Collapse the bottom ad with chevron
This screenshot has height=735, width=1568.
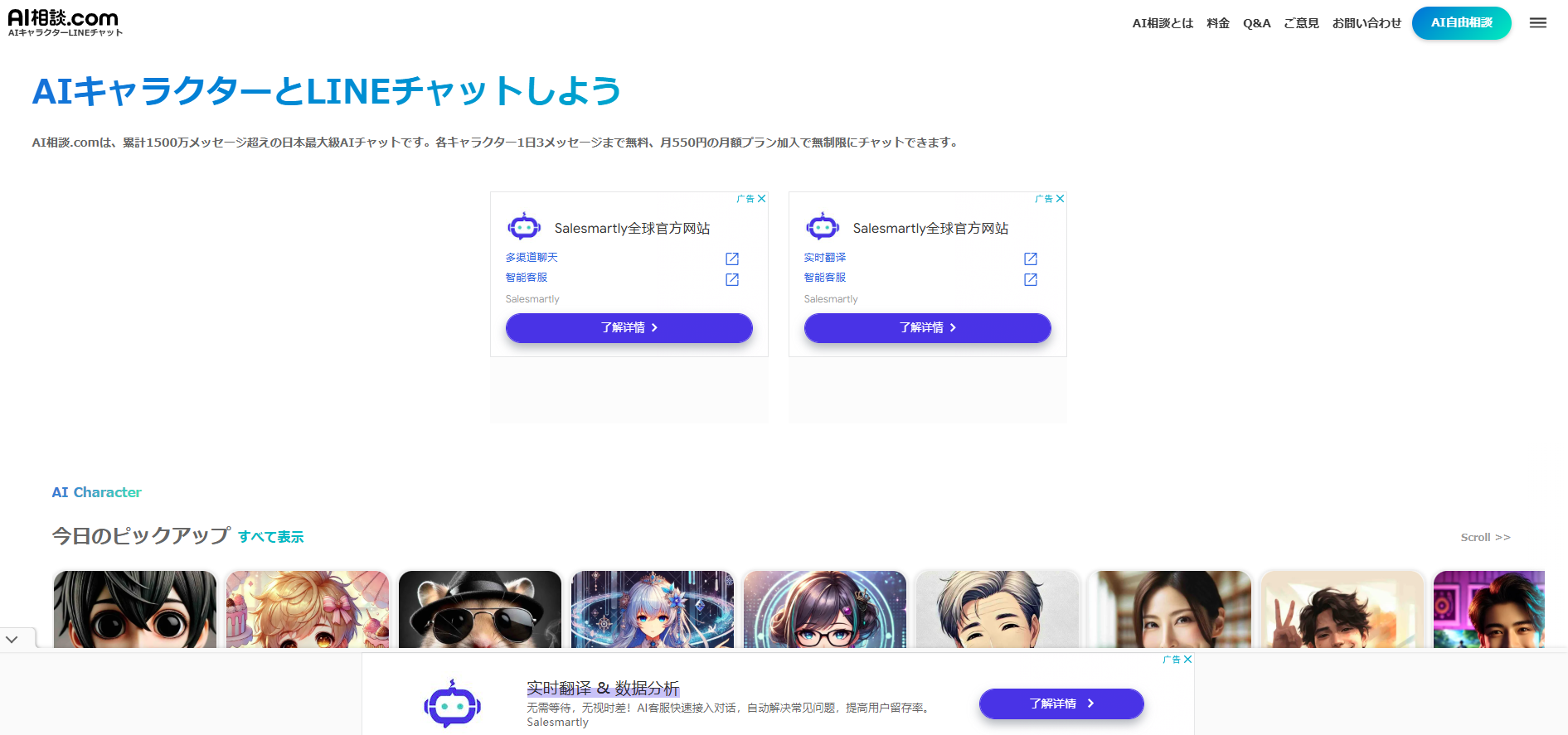(12, 640)
